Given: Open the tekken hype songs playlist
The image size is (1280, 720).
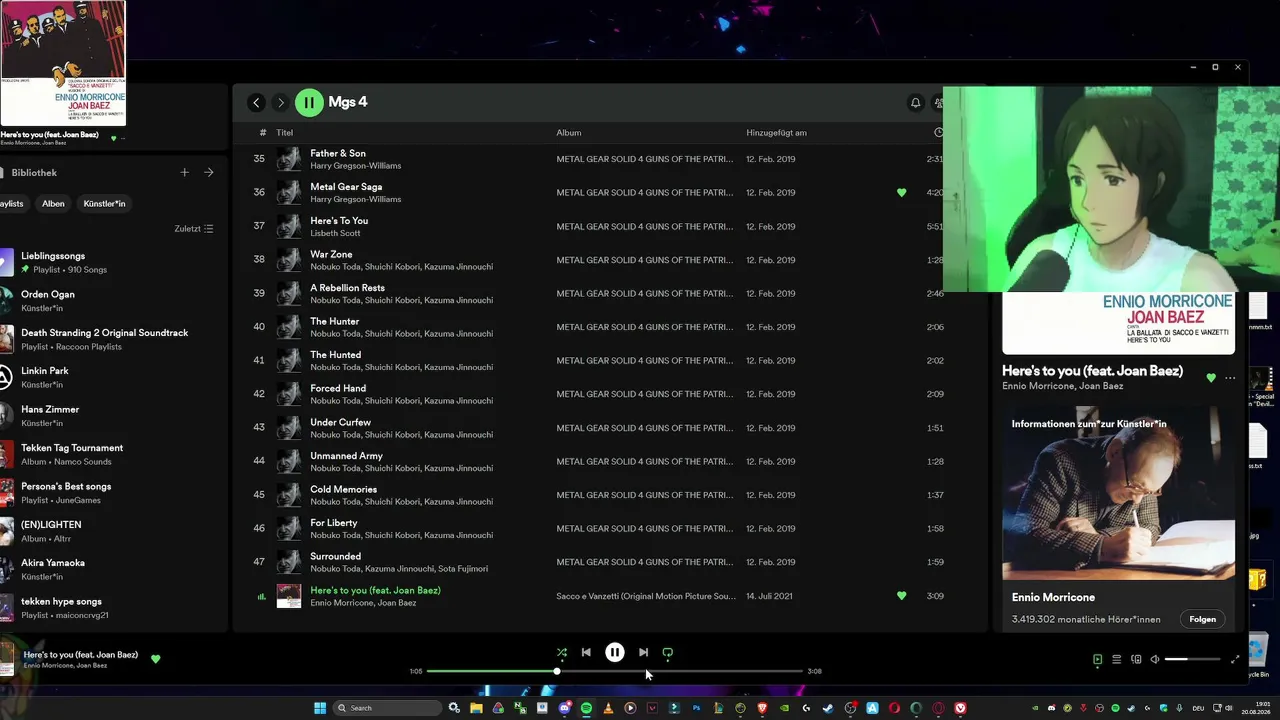Looking at the screenshot, I should click(x=107, y=607).
